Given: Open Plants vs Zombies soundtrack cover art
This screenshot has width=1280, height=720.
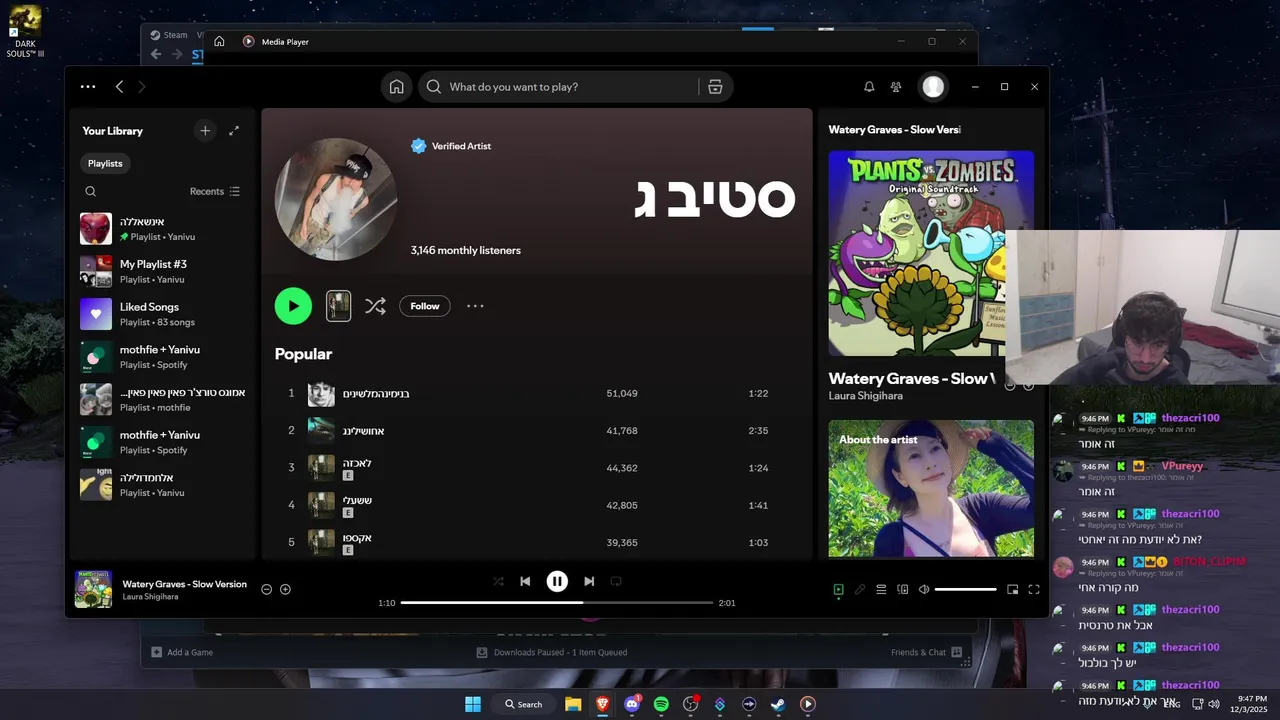Looking at the screenshot, I should pos(931,253).
